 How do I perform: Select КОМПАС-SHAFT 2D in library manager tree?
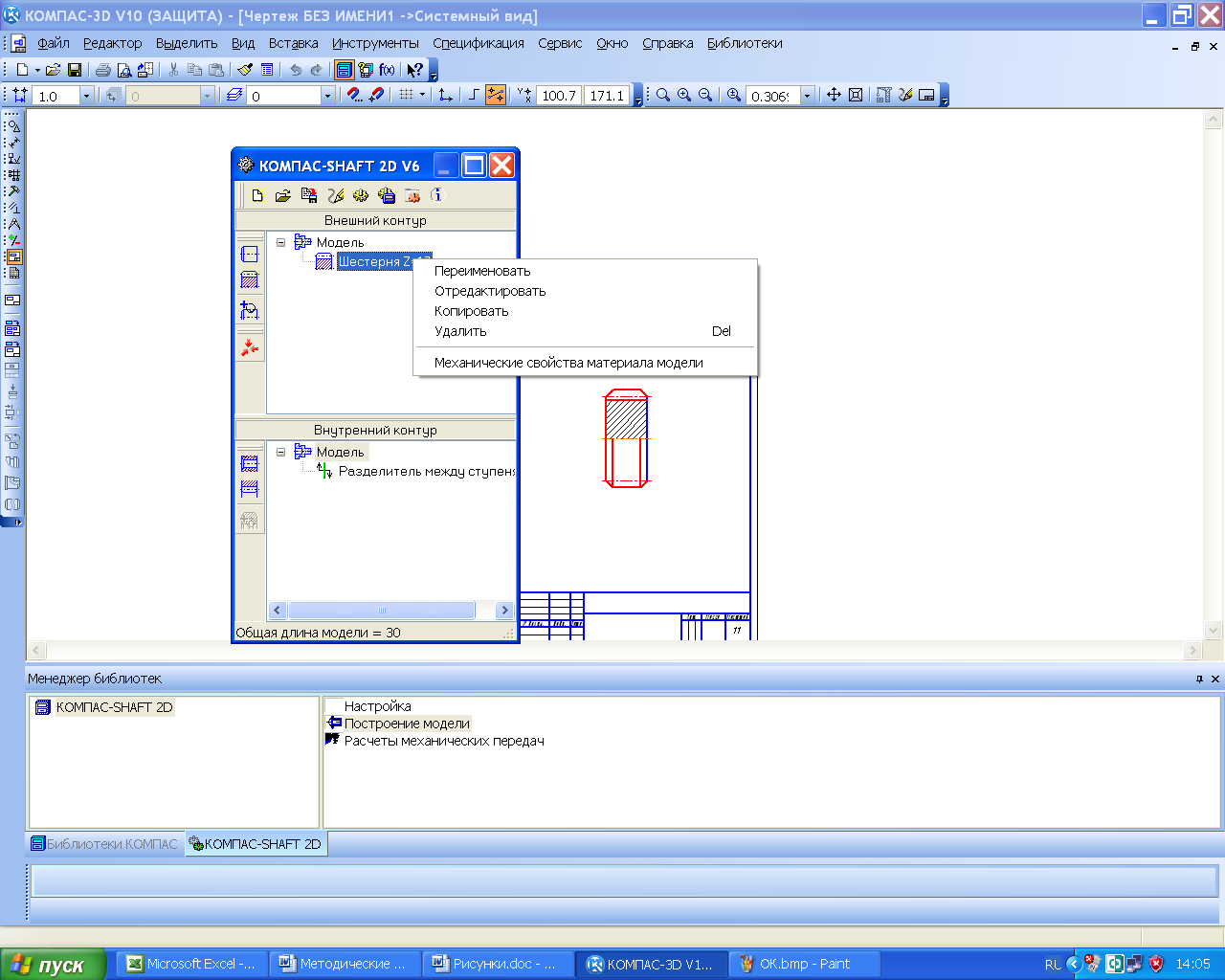[114, 707]
